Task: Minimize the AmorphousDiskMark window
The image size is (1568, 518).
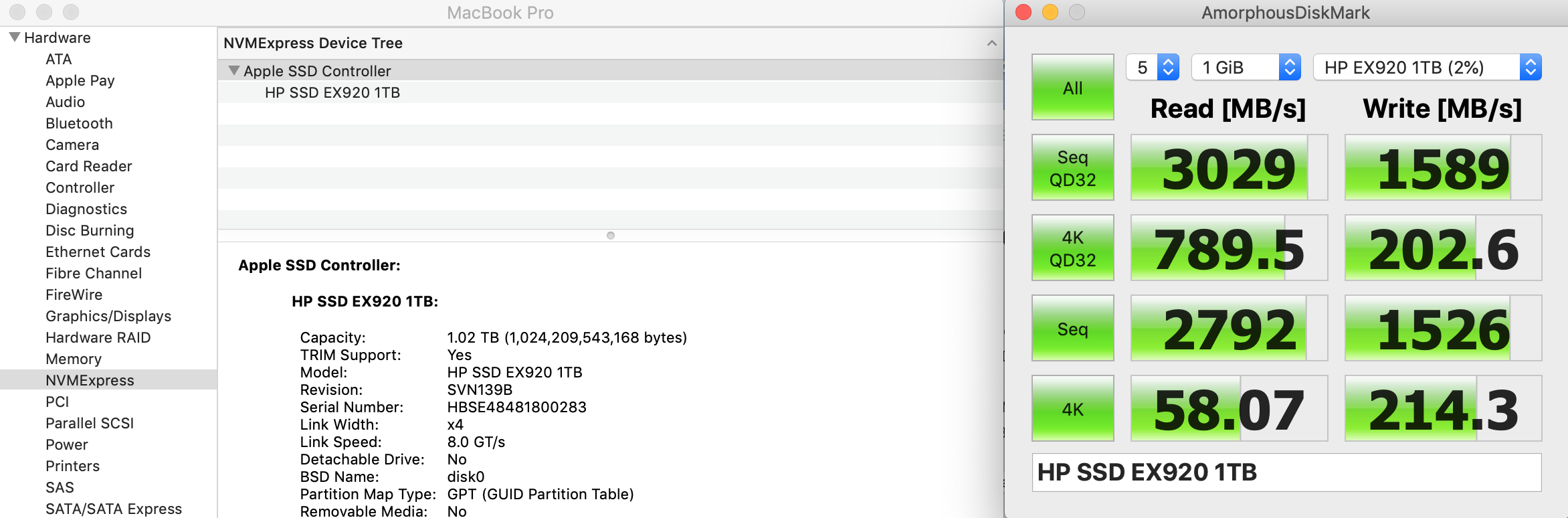Action: (1050, 12)
